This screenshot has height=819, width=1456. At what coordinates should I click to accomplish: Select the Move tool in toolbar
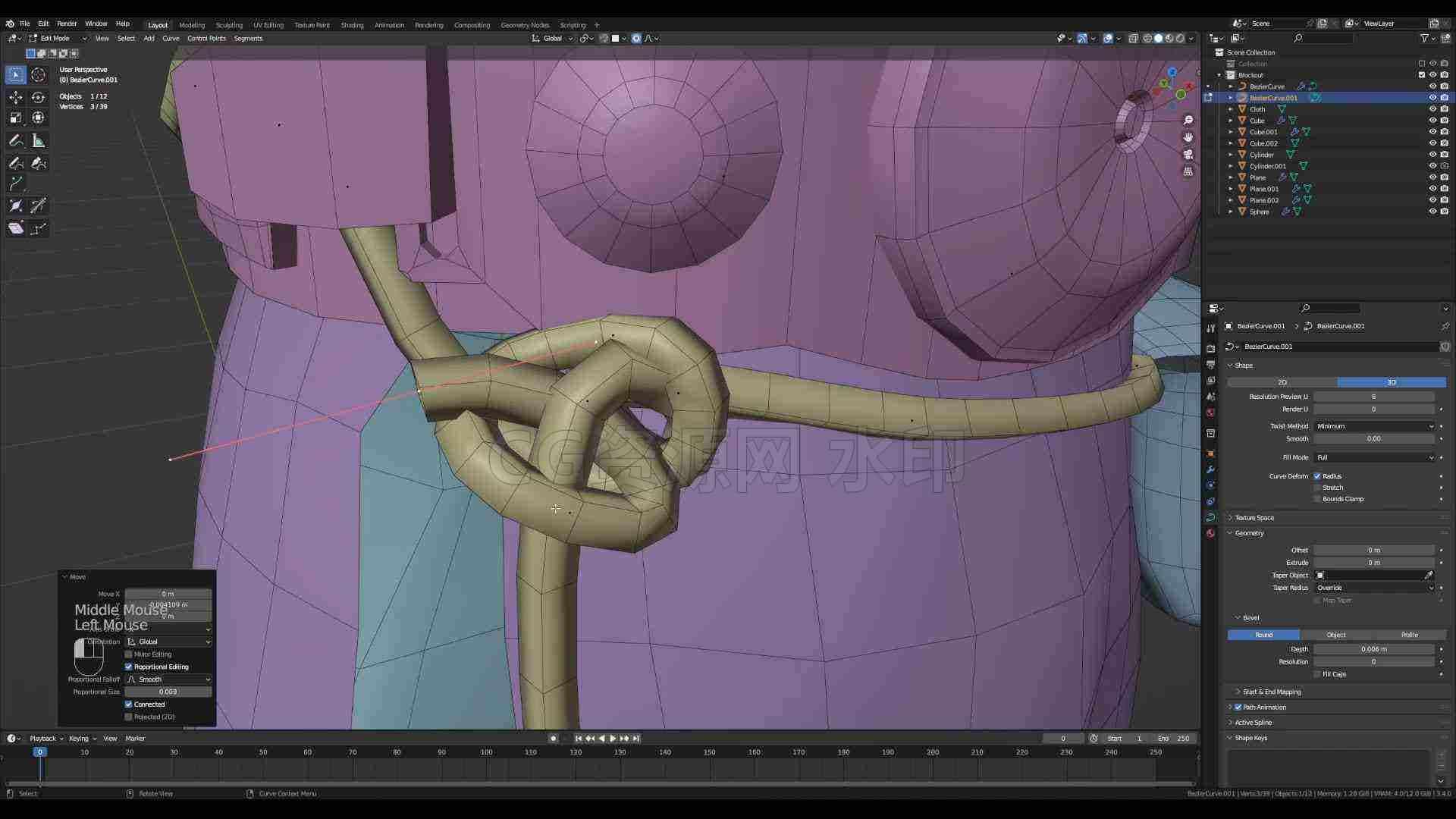15,97
